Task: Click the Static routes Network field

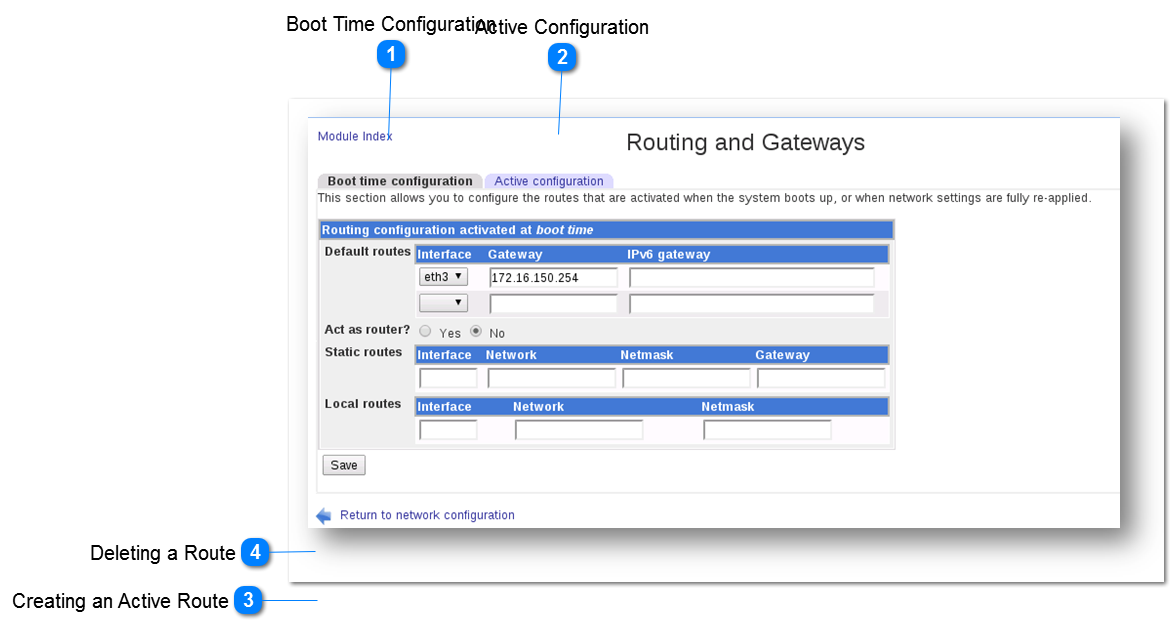Action: click(x=552, y=378)
